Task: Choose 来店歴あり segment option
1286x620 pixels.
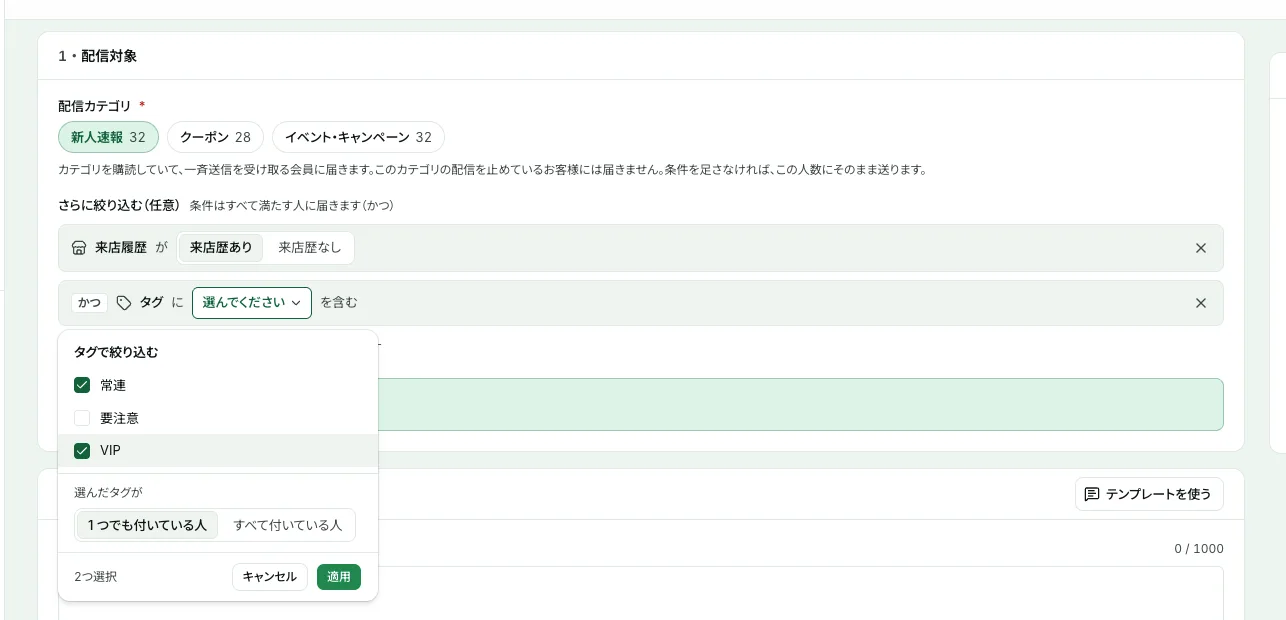Action: click(x=221, y=248)
